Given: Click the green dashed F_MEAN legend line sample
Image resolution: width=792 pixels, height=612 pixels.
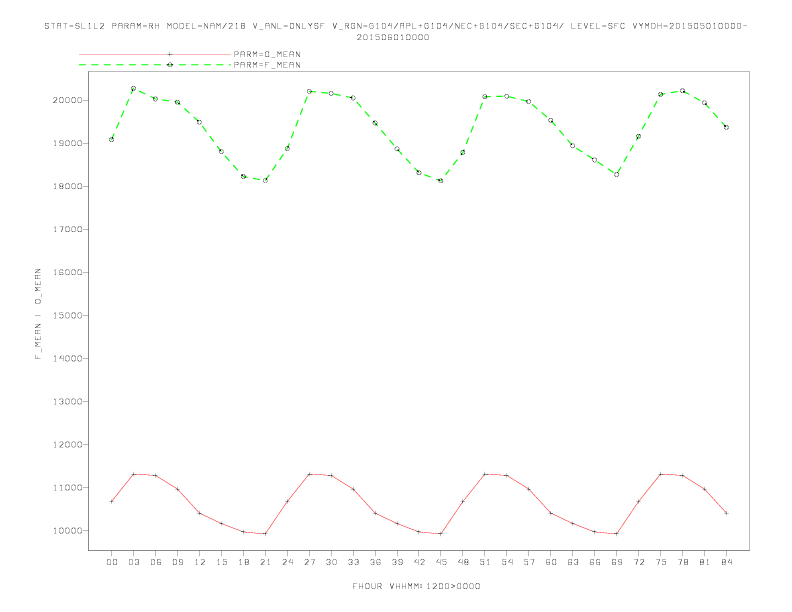Looking at the screenshot, I should 155,65.
